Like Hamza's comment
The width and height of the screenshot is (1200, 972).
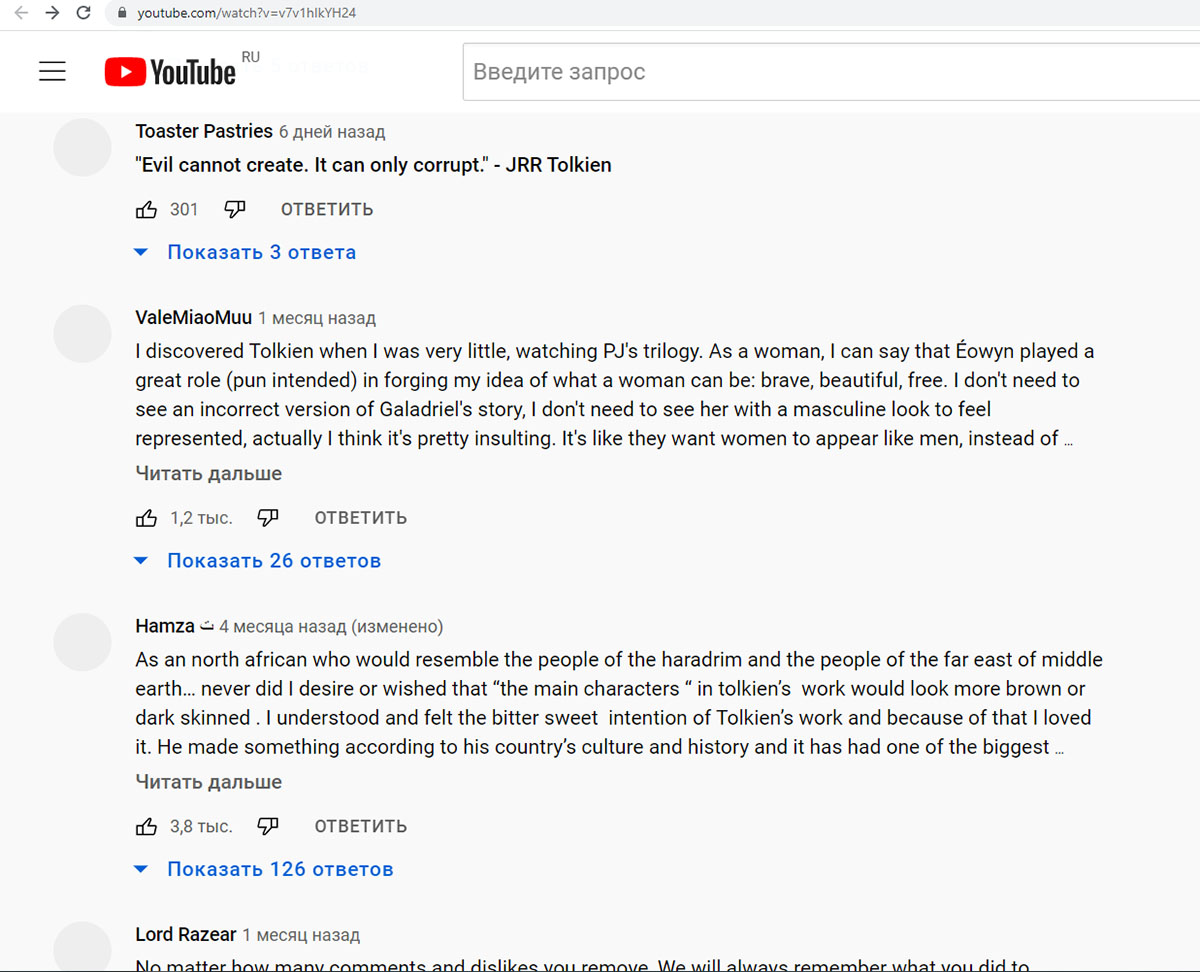tap(147, 827)
